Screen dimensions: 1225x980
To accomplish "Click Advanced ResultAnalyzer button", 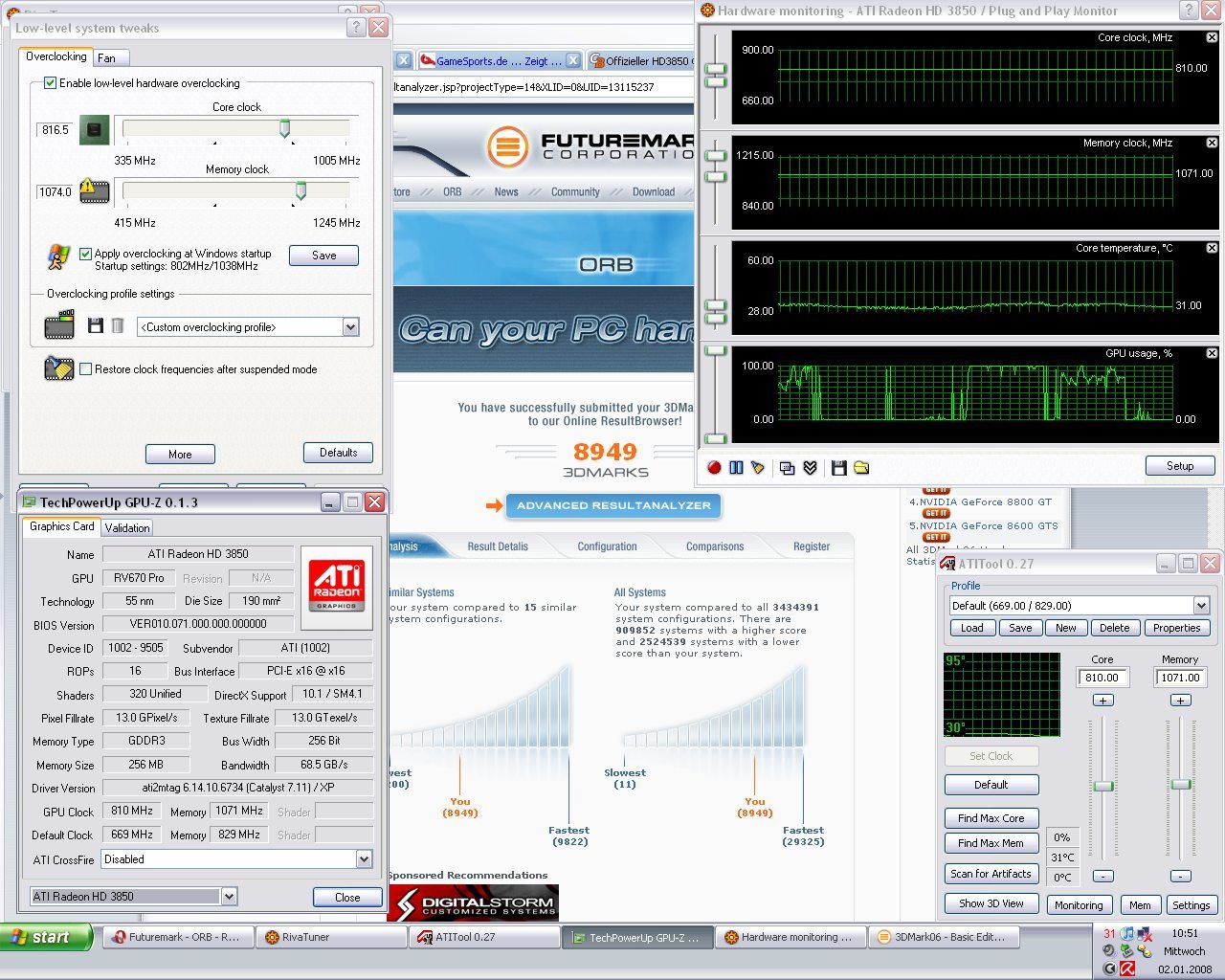I will [x=613, y=505].
